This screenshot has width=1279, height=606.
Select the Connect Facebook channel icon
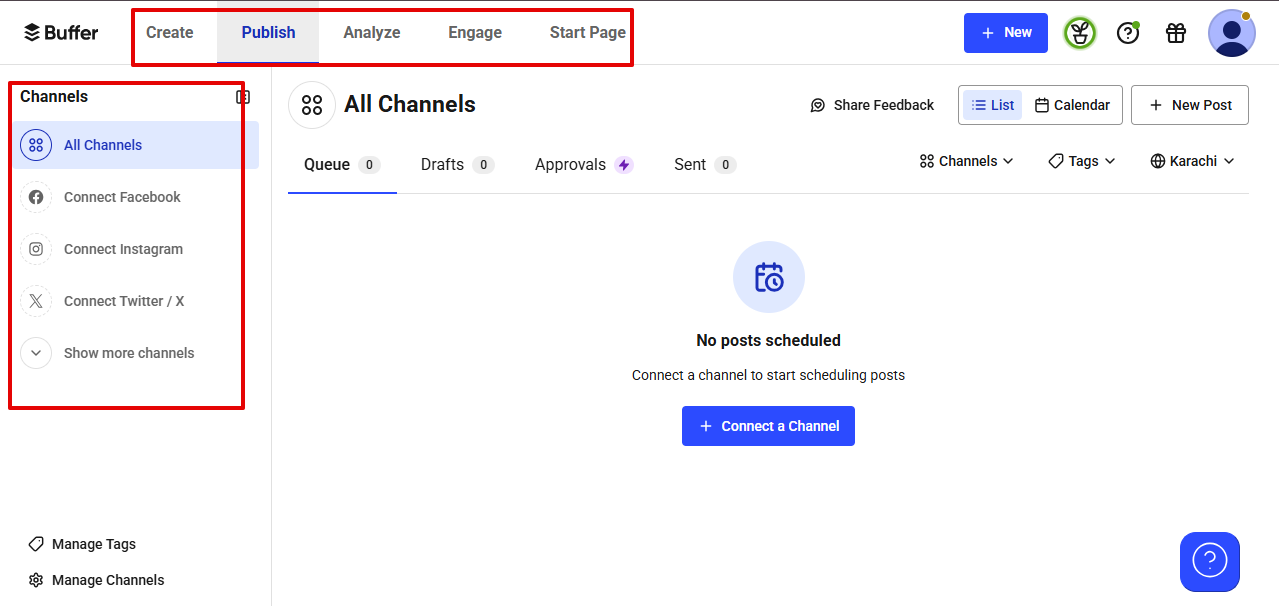tap(36, 197)
